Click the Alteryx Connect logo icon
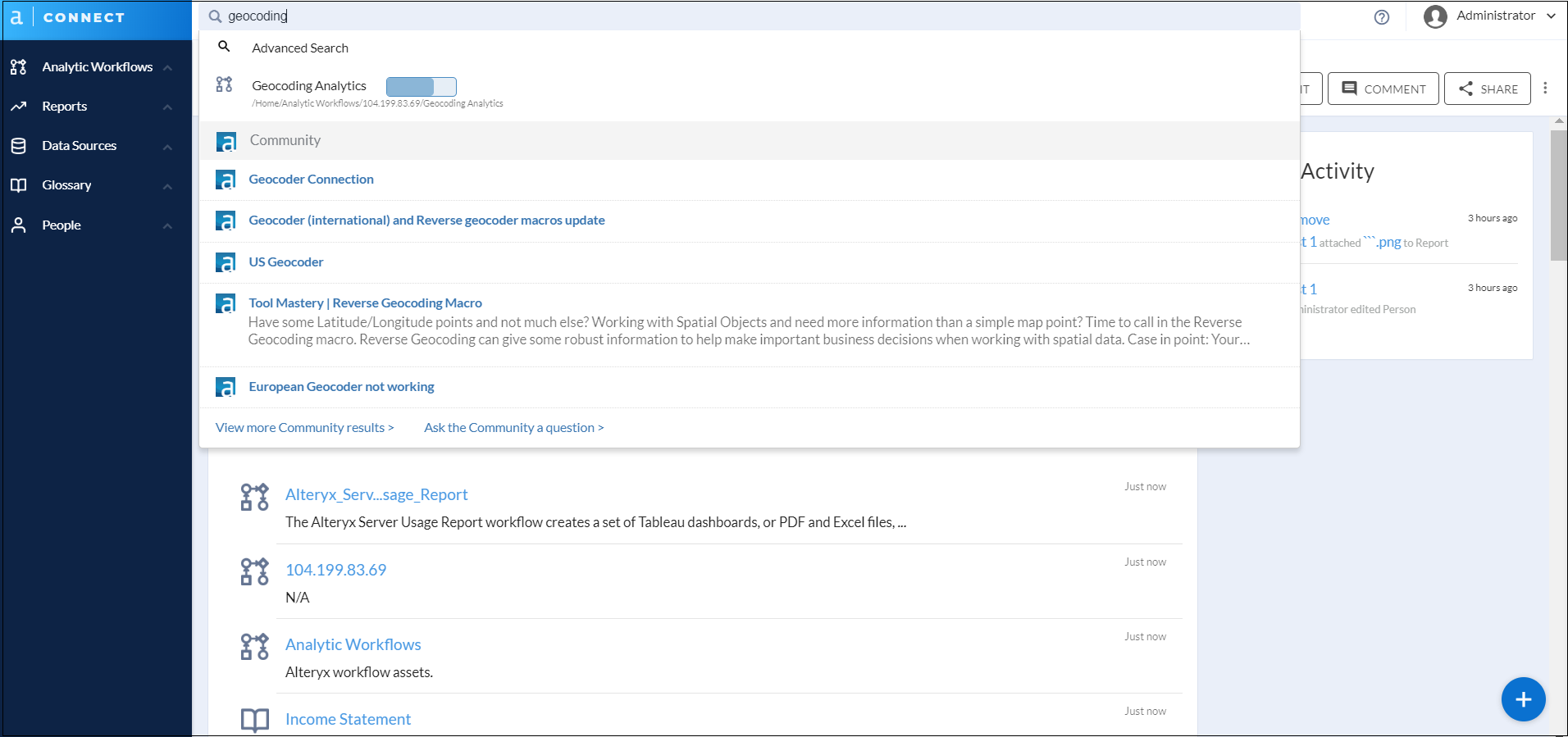This screenshot has height=737, width=1568. coord(16,17)
